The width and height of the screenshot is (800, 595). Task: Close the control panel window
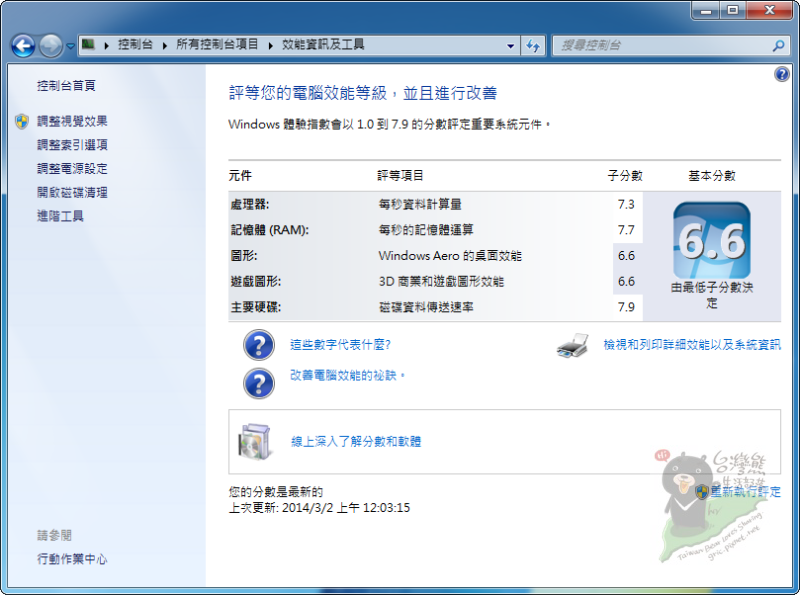(770, 10)
